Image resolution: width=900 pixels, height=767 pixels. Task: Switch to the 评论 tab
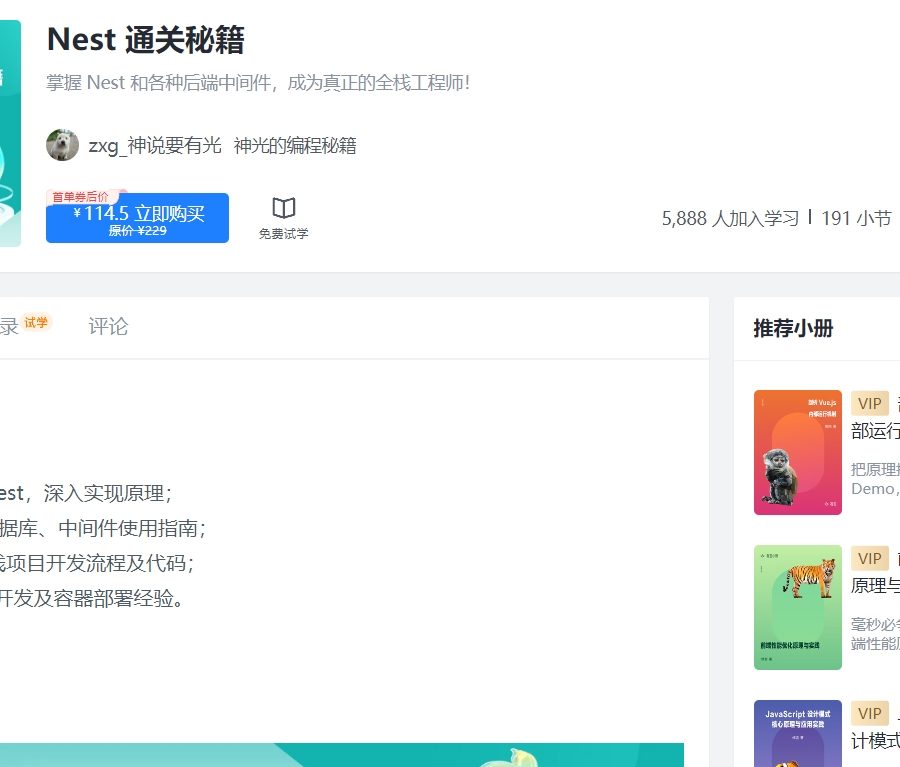point(109,327)
